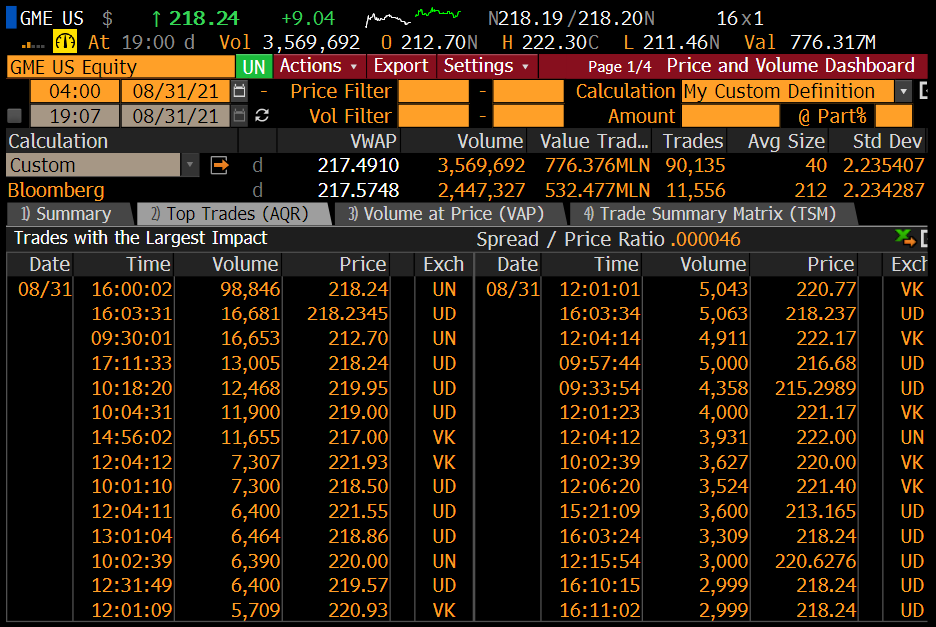Click the 04:00 start time field
The width and height of the screenshot is (936, 627).
pos(75,91)
